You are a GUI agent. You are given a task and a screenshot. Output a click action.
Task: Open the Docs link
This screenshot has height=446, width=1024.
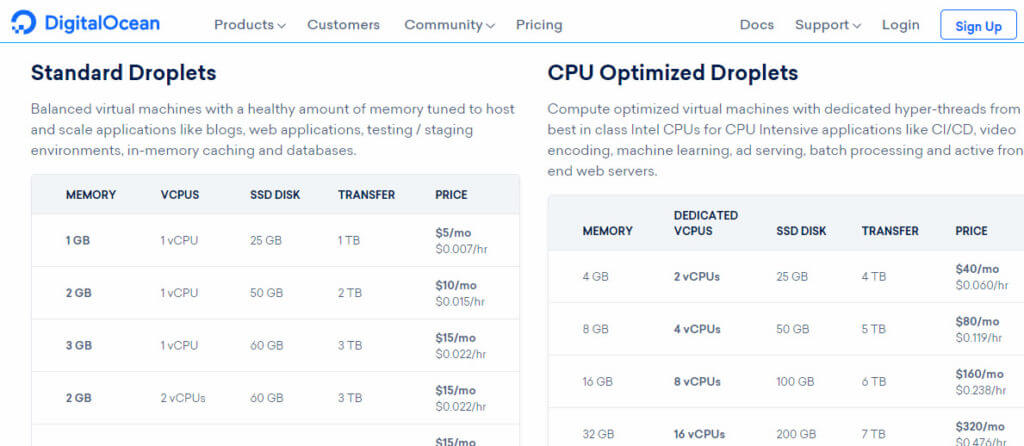[756, 25]
